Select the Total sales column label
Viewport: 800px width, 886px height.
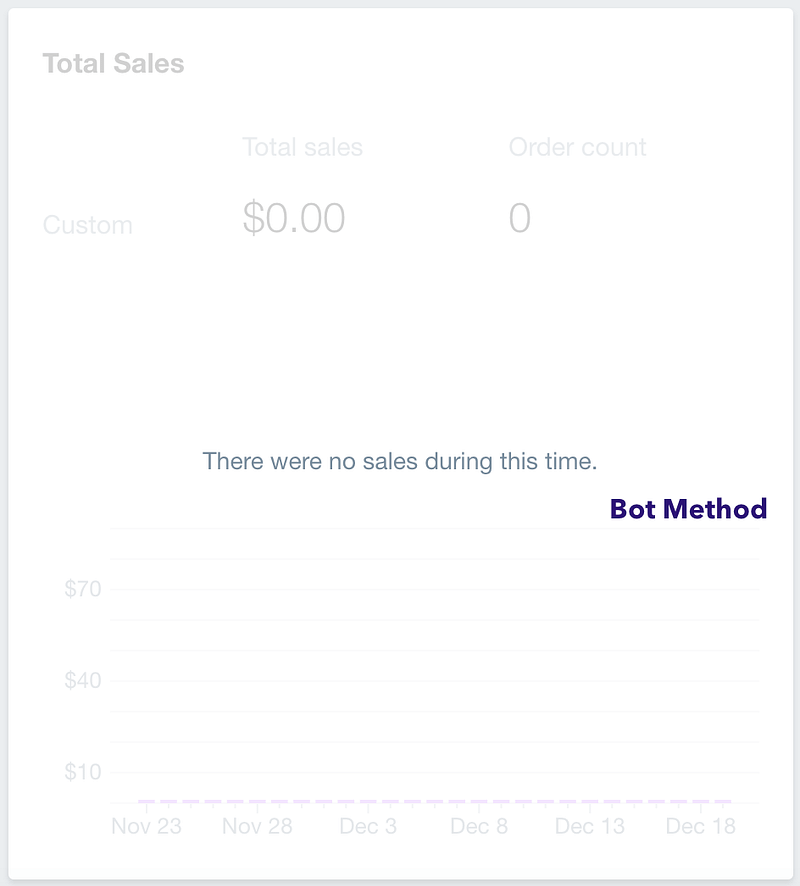coord(302,147)
